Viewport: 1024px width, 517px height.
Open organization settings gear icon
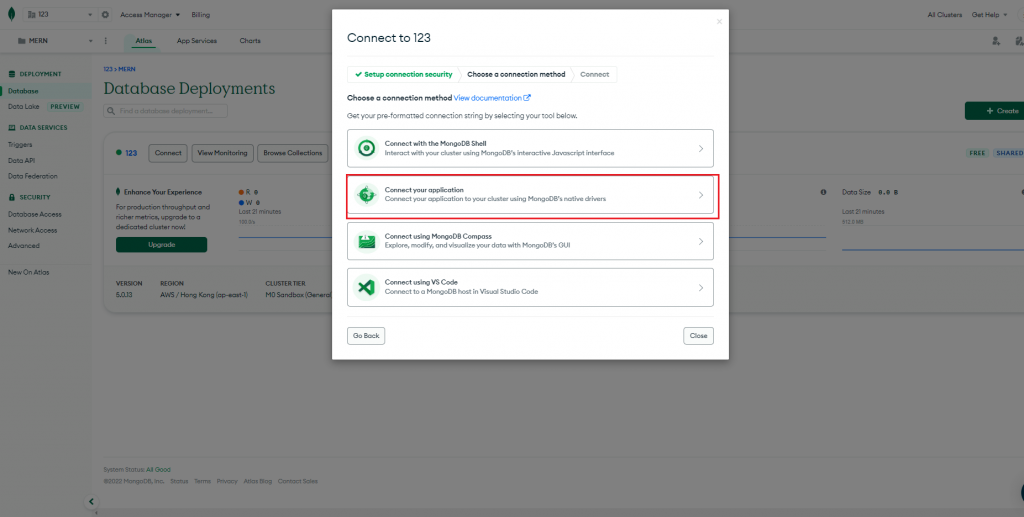click(x=105, y=14)
